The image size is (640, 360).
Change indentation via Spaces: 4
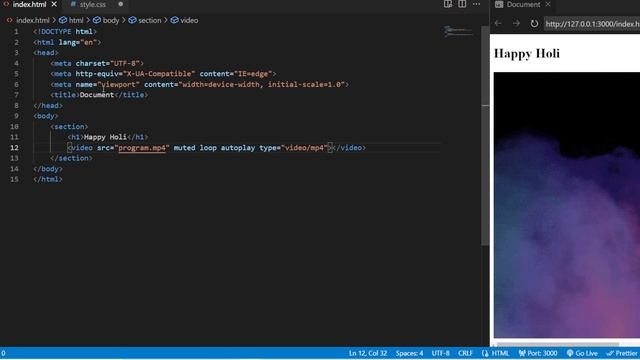409,353
